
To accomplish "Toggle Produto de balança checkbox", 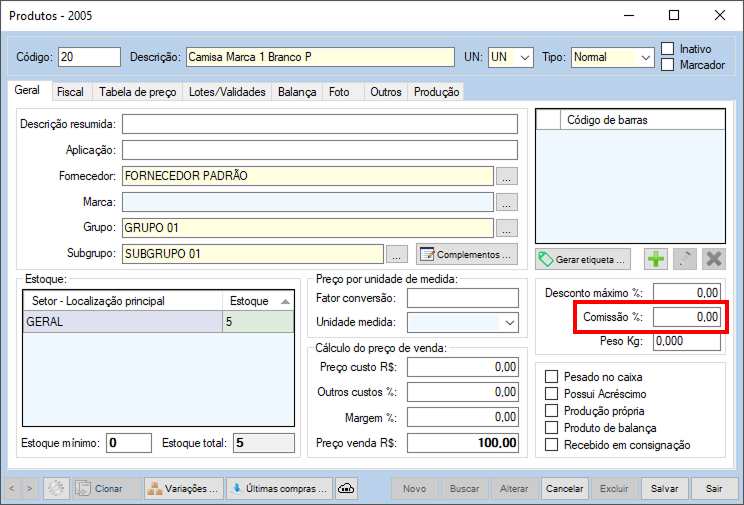I will (x=552, y=428).
